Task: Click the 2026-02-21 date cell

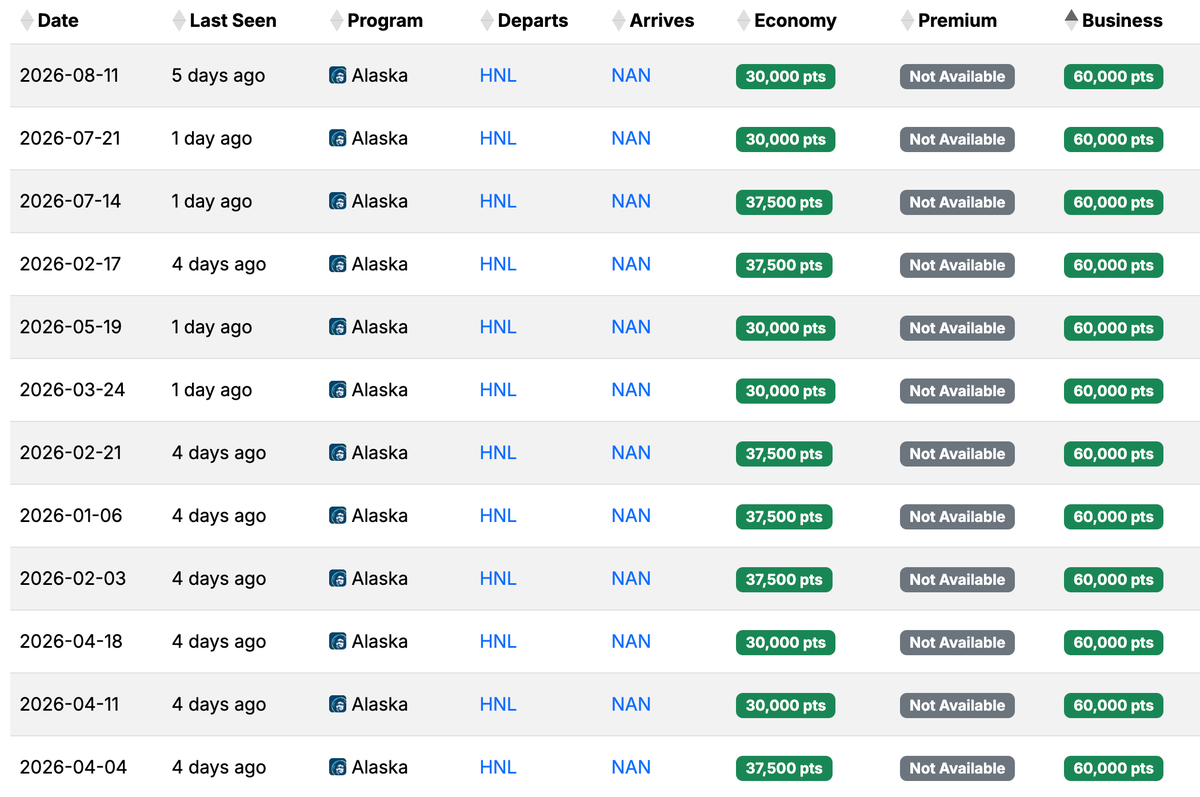Action: pyautogui.click(x=70, y=454)
